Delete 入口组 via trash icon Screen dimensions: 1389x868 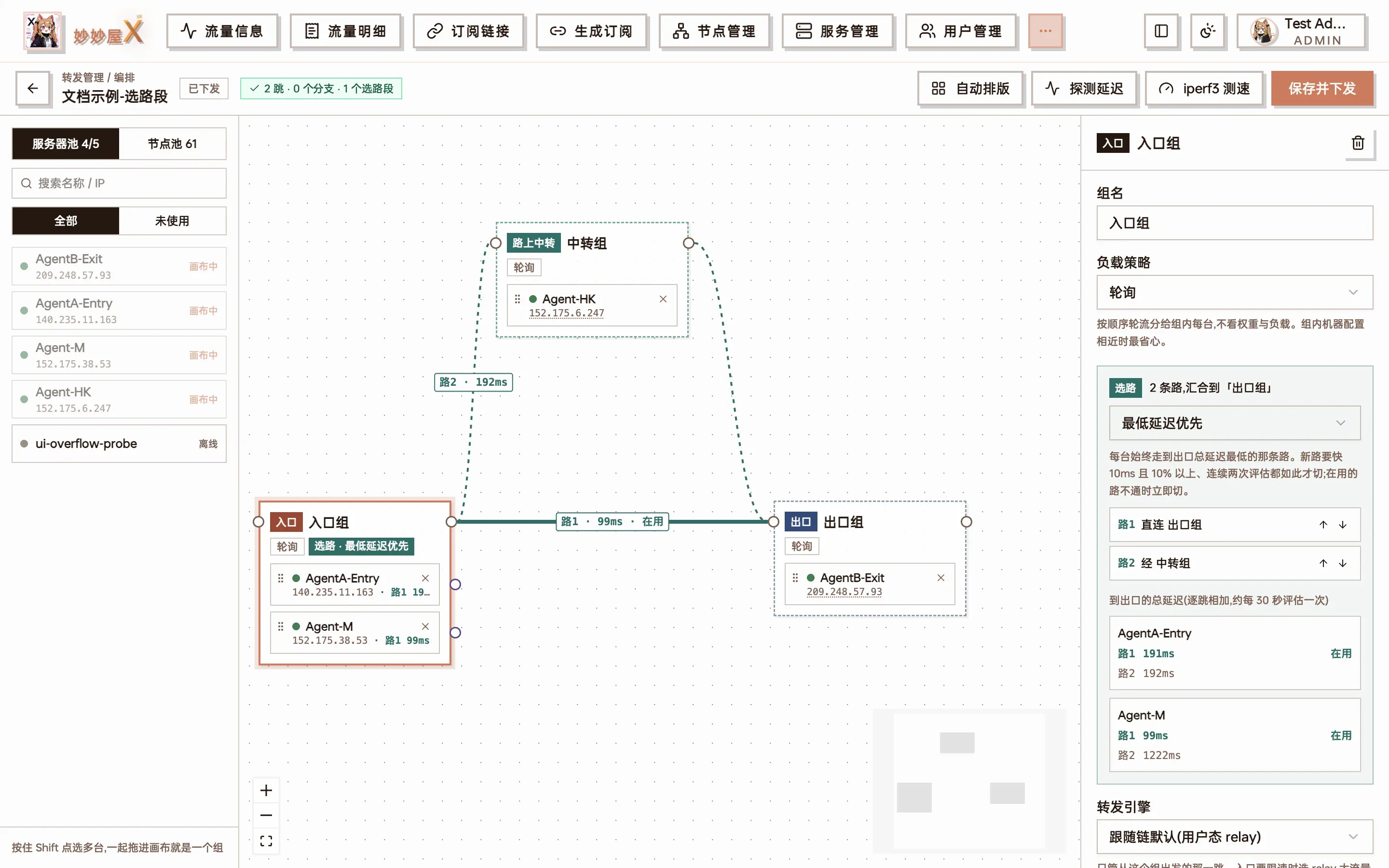pos(1358,143)
